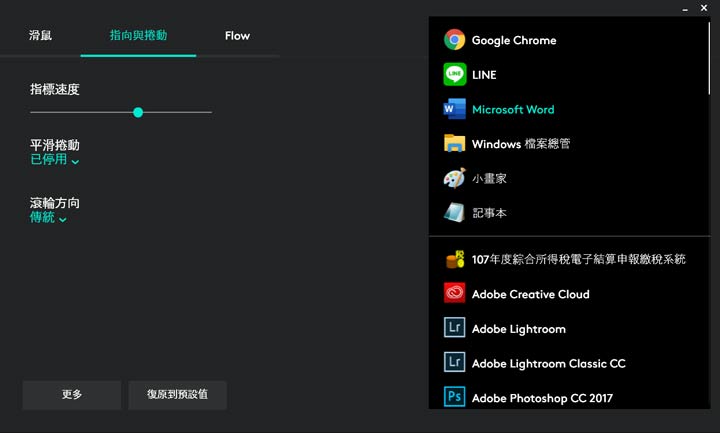
Task: Switch to the Flow tab
Action: (237, 36)
